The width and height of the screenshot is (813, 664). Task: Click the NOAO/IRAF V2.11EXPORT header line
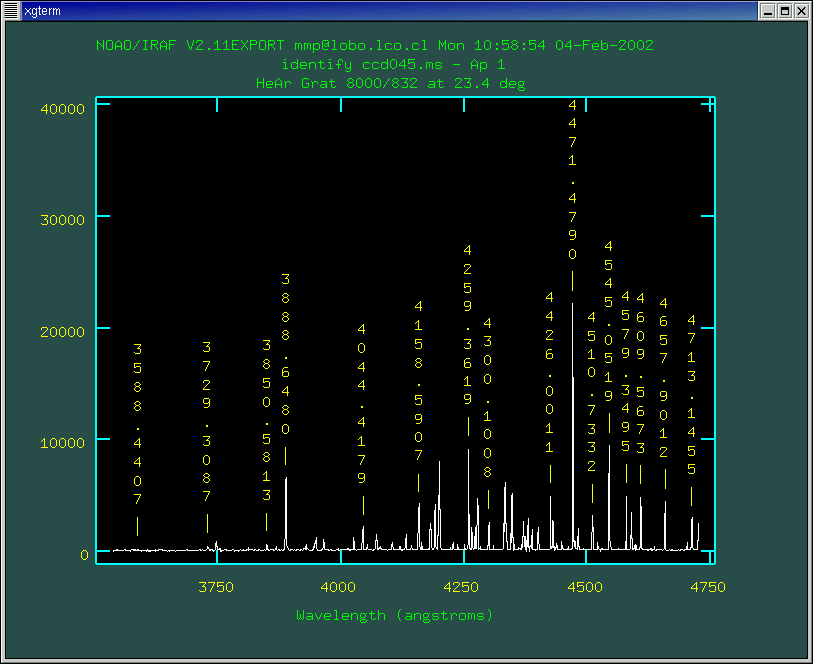pos(375,46)
